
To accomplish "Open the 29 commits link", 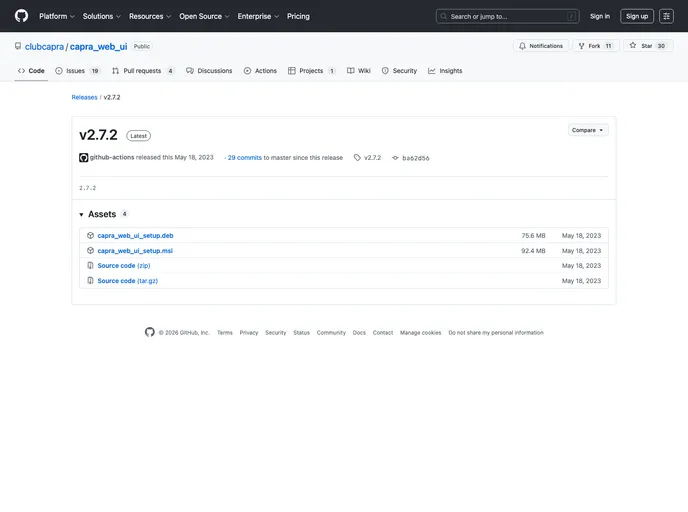I will coord(244,158).
